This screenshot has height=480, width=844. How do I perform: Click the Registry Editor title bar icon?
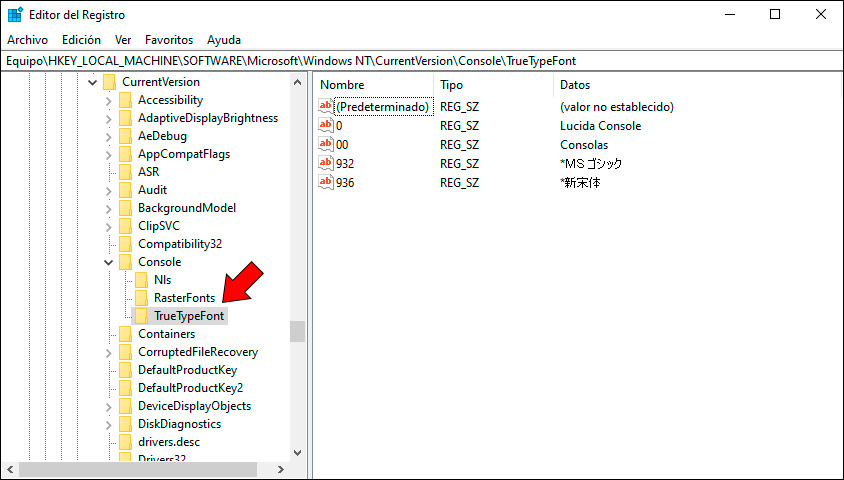pyautogui.click(x=15, y=15)
